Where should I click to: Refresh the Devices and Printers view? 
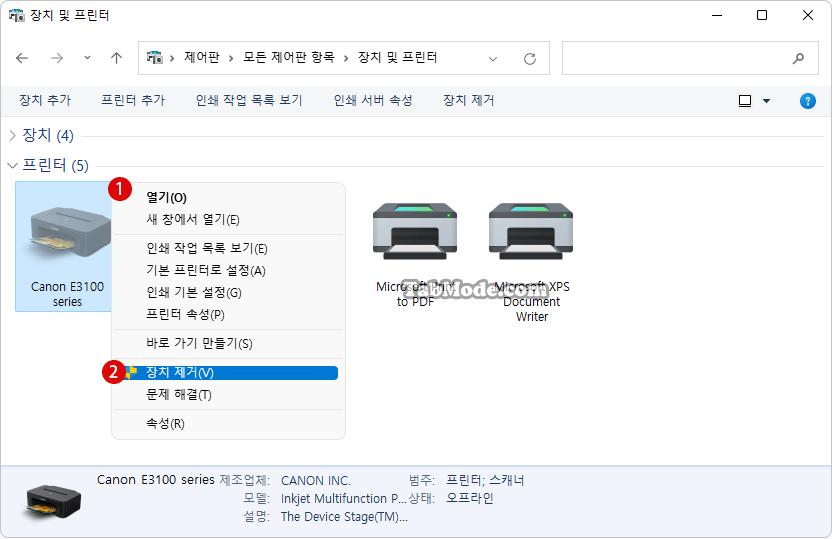click(x=530, y=58)
